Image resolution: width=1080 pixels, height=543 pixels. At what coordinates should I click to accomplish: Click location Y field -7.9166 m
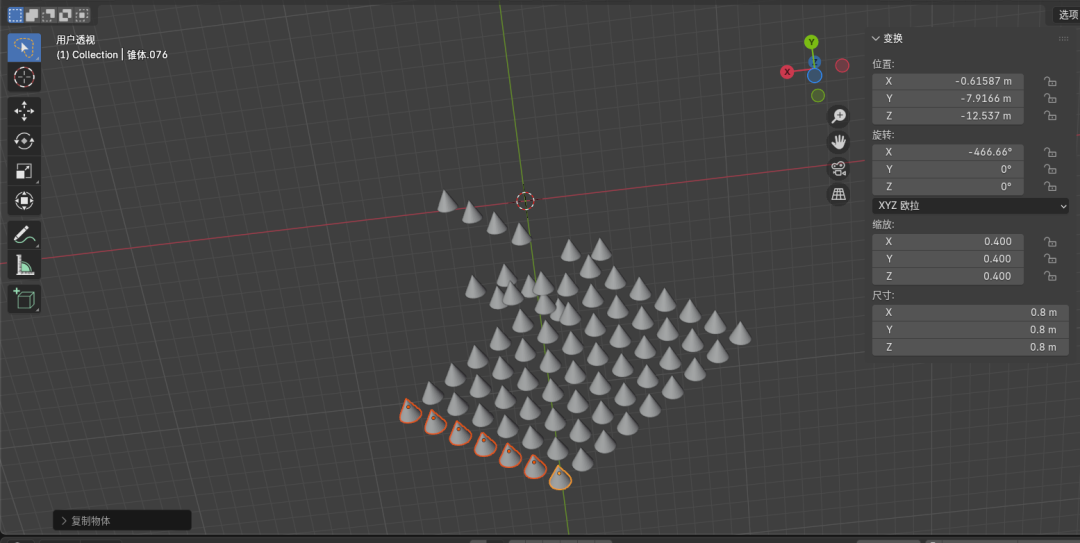tap(948, 99)
